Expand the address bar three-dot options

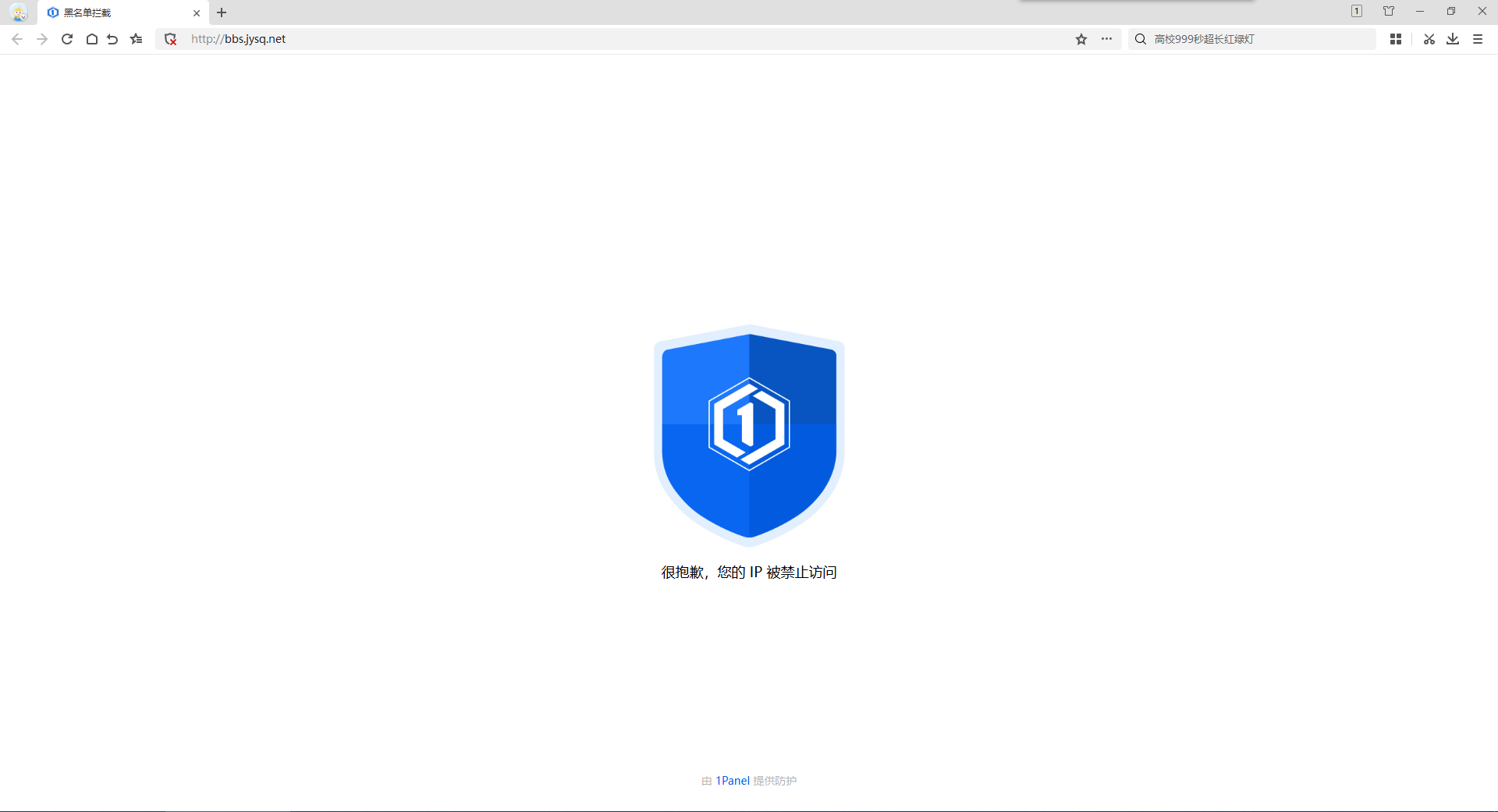[x=1106, y=39]
